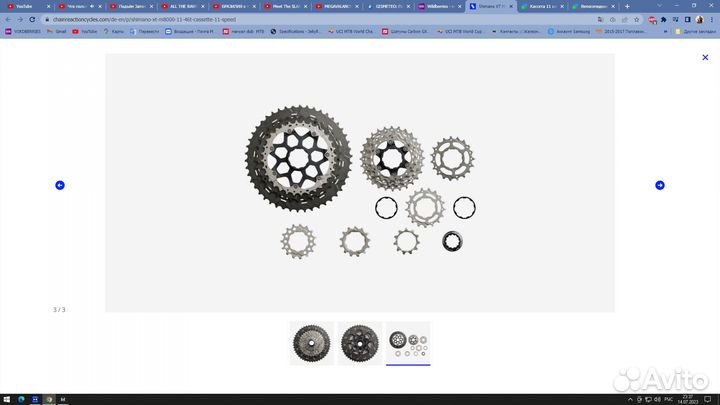Open the volume tray icon

657,399
